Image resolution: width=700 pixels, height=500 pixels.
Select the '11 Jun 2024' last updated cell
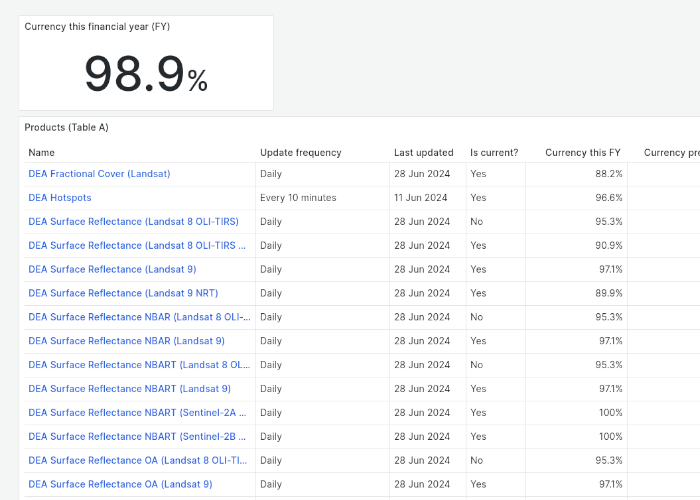coord(421,198)
